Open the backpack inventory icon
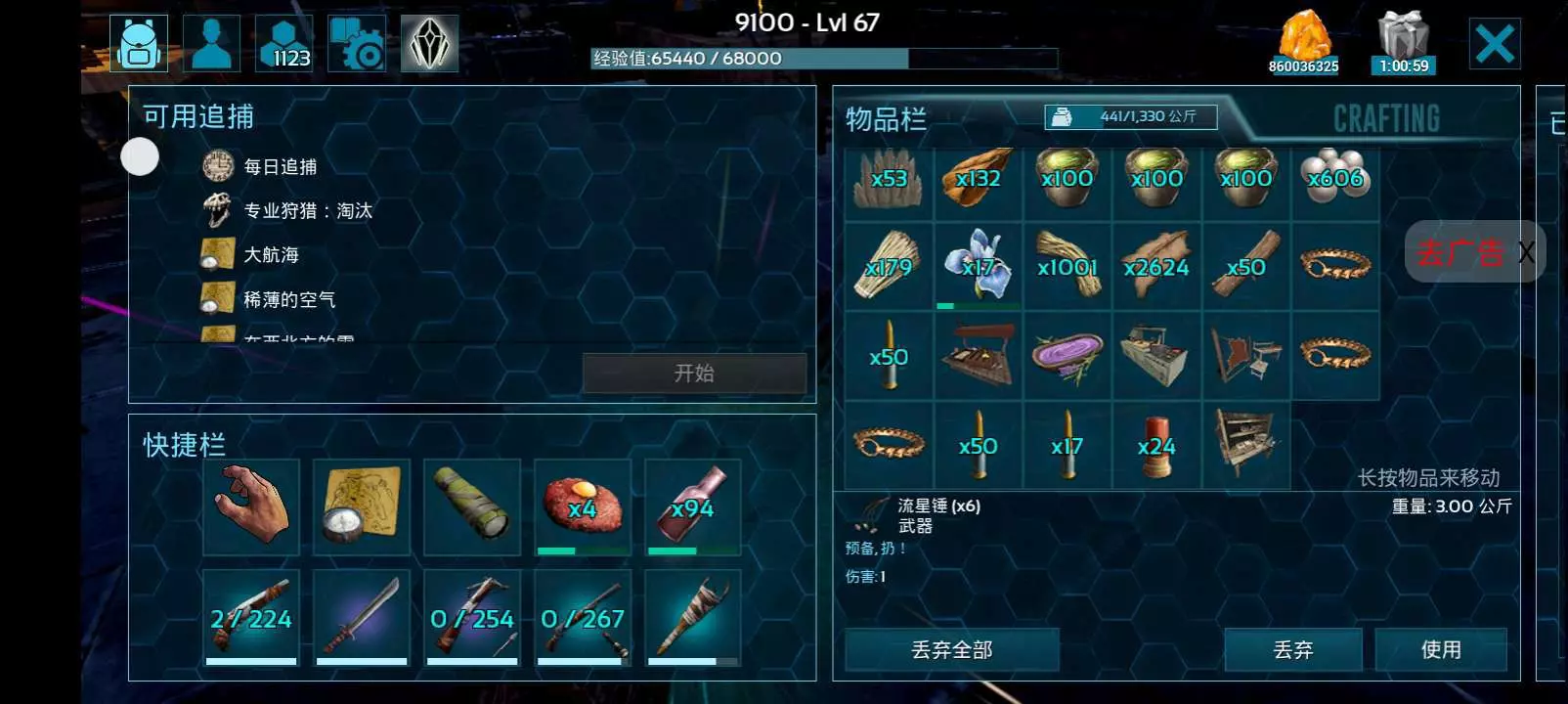 139,44
